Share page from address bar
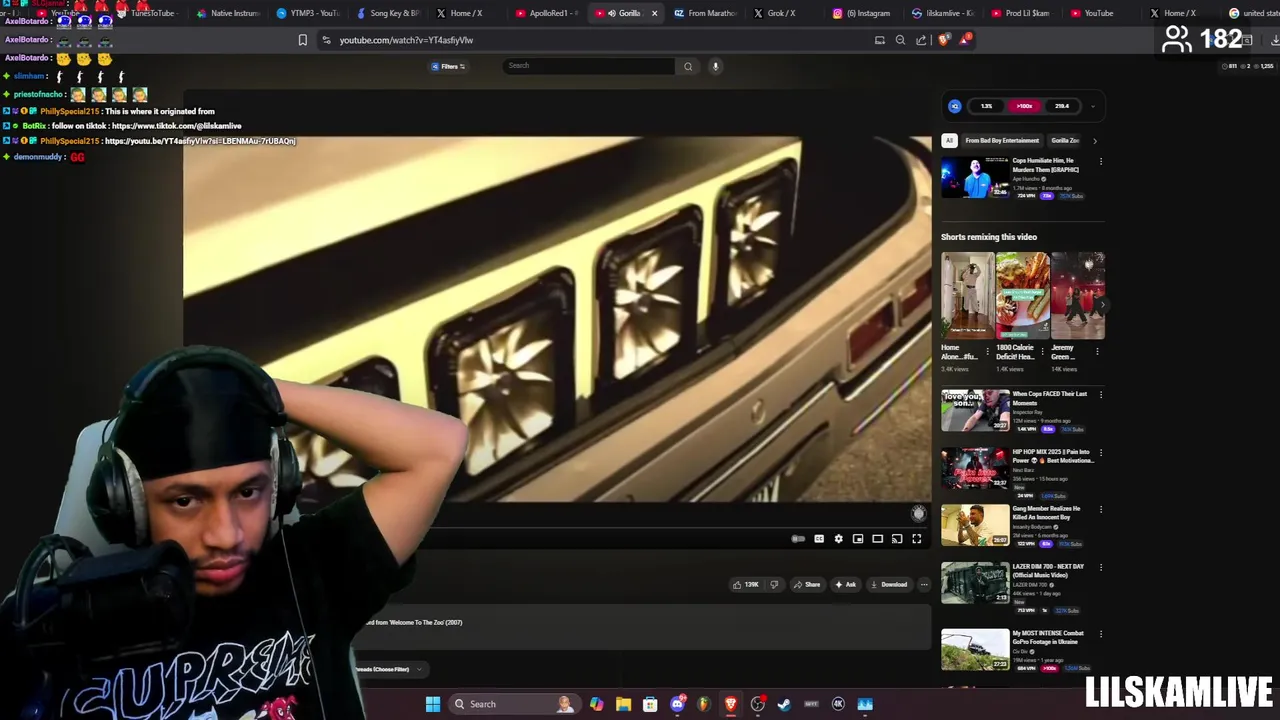 pos(921,40)
